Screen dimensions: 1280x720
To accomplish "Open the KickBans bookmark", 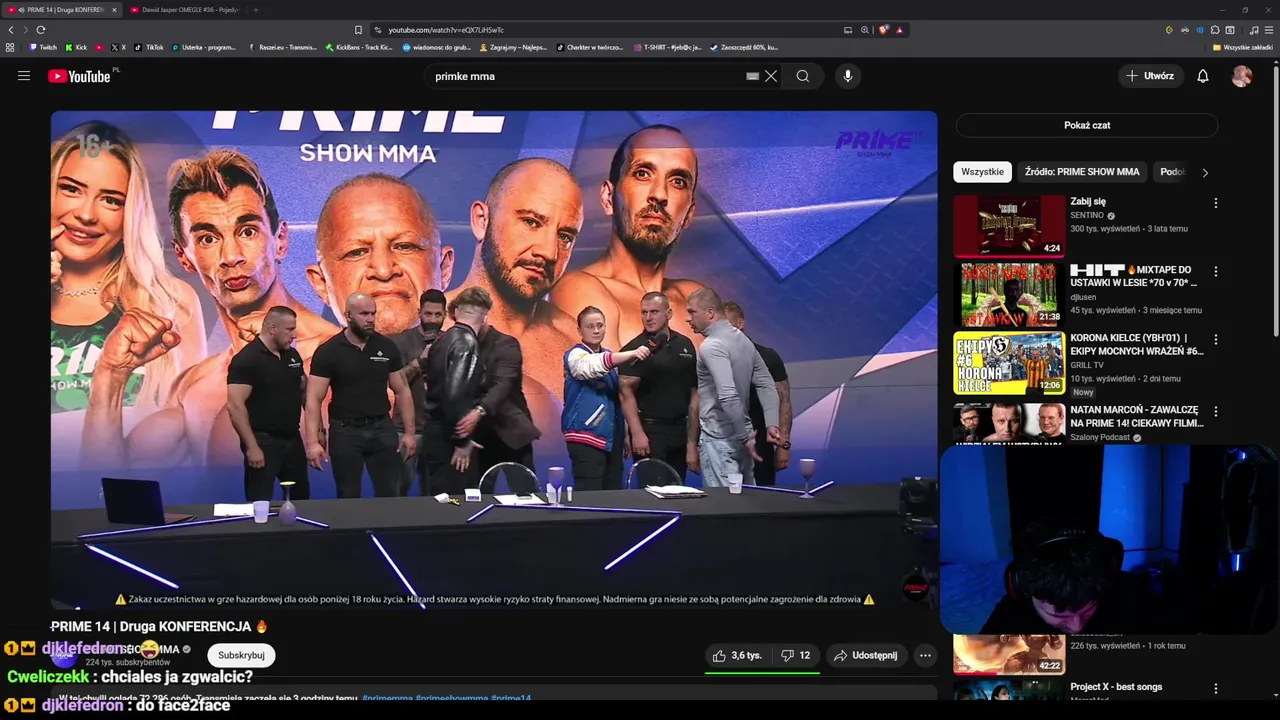I will pos(359,47).
